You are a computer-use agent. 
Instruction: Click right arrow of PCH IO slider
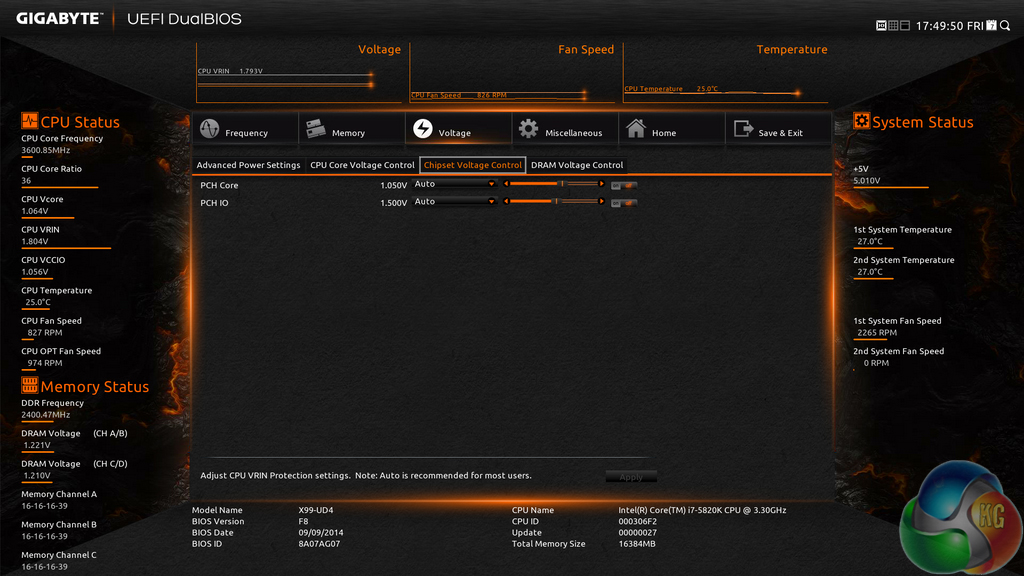tap(602, 202)
